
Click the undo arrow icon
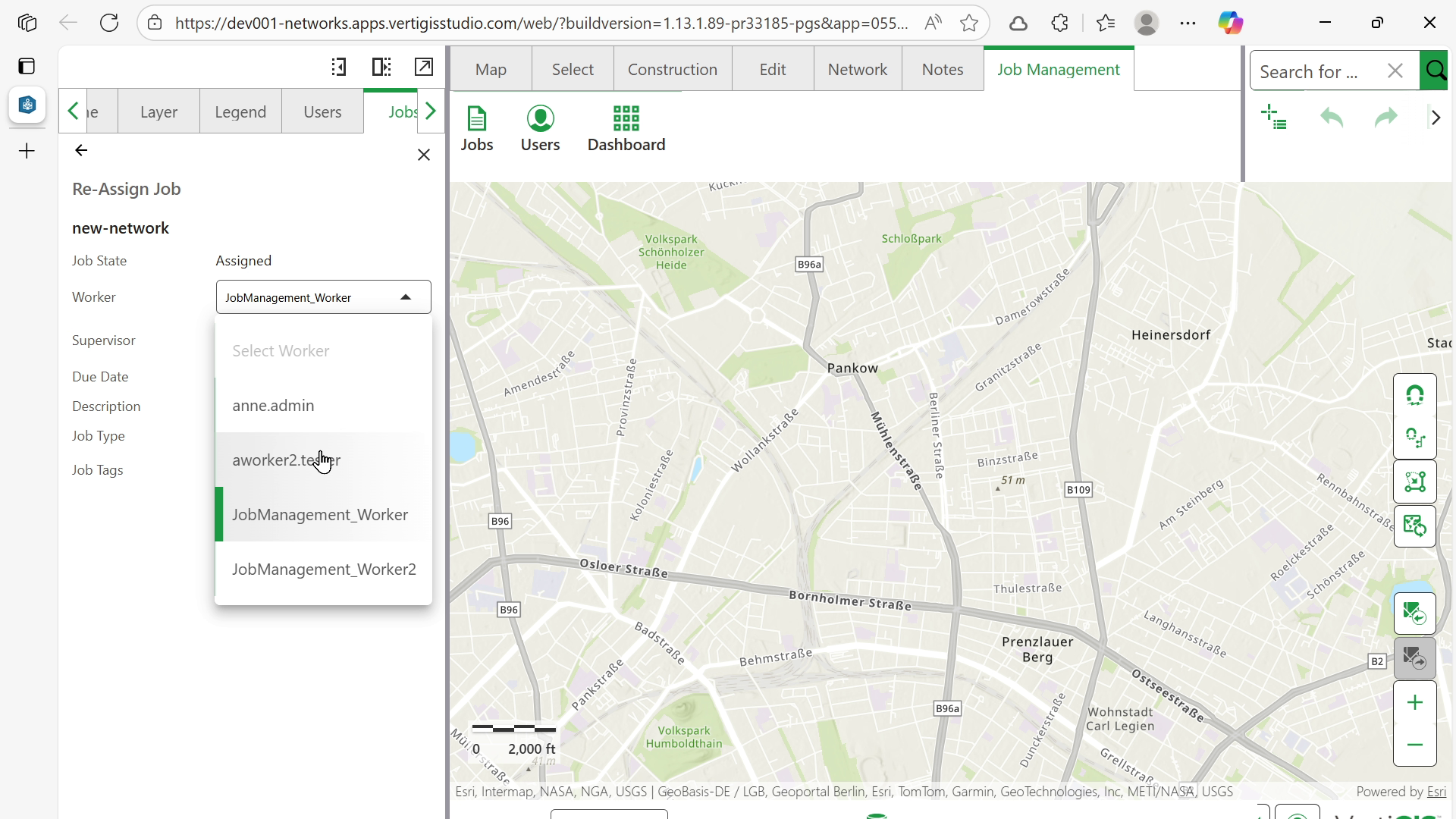coord(1332,118)
